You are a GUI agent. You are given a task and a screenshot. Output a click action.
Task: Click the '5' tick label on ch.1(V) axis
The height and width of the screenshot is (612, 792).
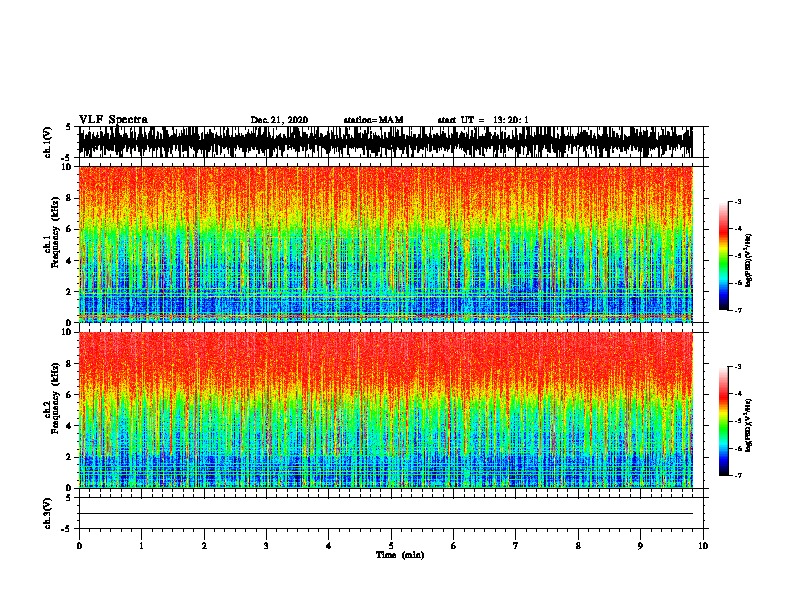(x=68, y=127)
